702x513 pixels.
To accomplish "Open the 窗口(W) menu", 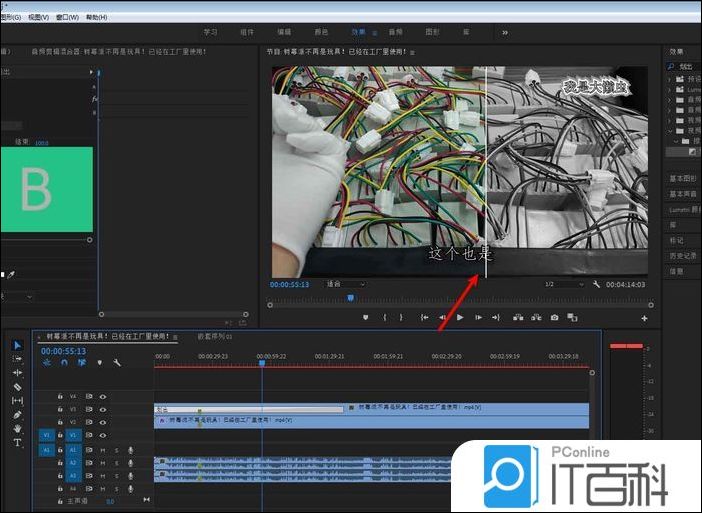I will pos(68,17).
